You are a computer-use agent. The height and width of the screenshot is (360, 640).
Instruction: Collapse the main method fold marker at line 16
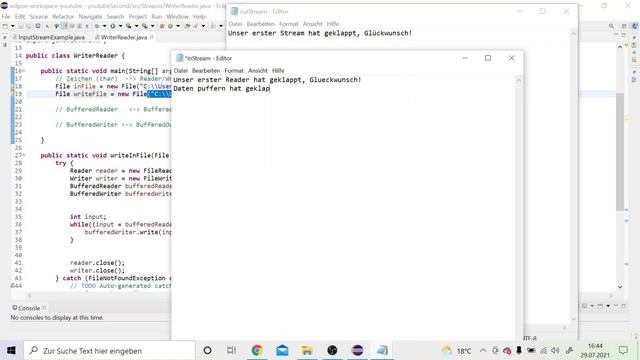(x=24, y=71)
